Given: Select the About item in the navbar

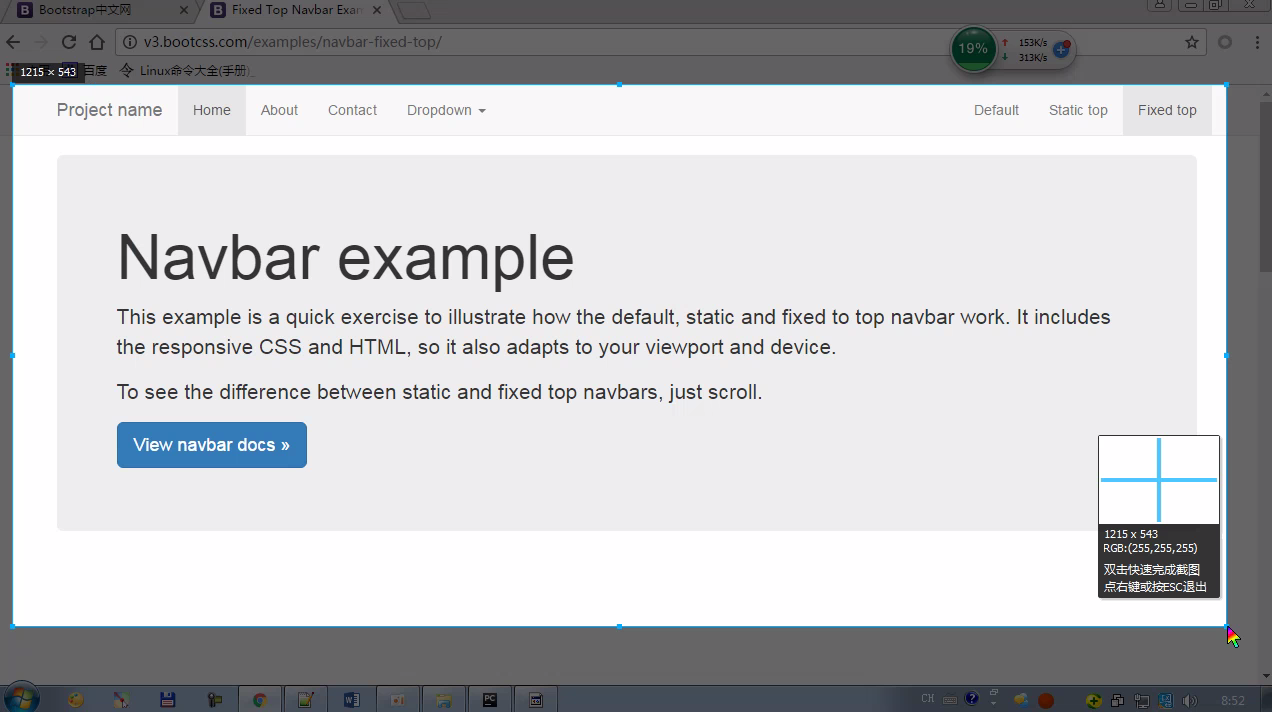Looking at the screenshot, I should pyautogui.click(x=279, y=110).
